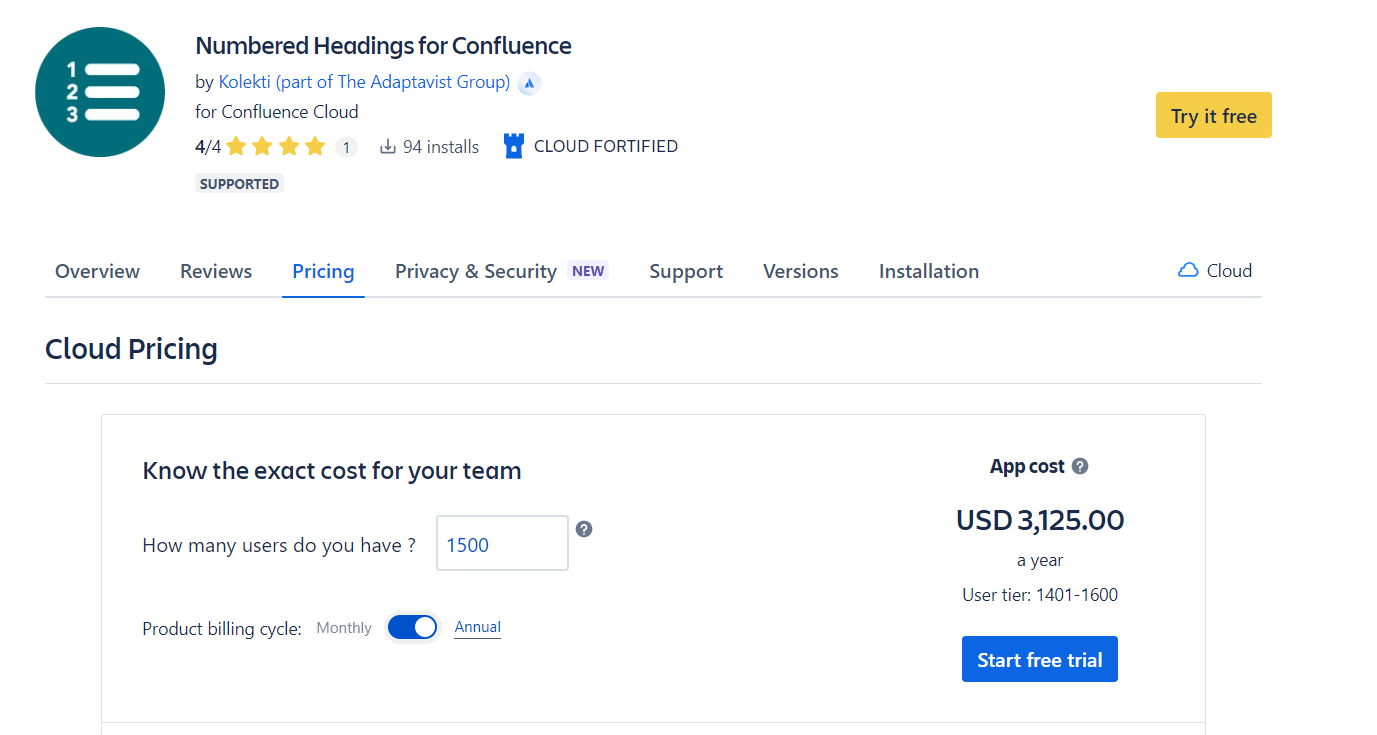
Task: Select Annual billing cycle option
Action: 478,627
